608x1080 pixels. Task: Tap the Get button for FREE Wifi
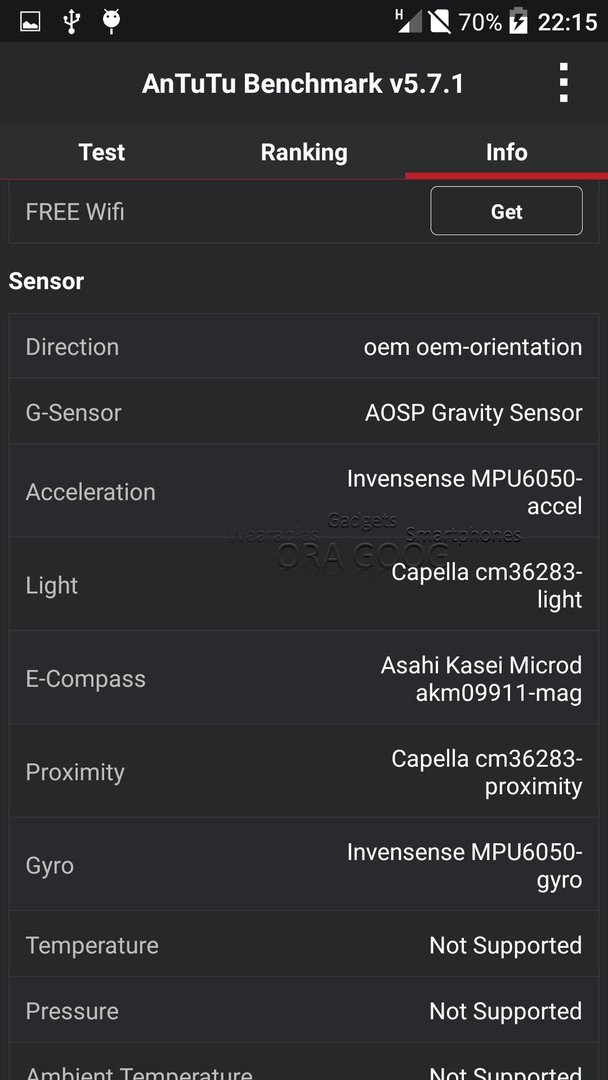point(506,211)
